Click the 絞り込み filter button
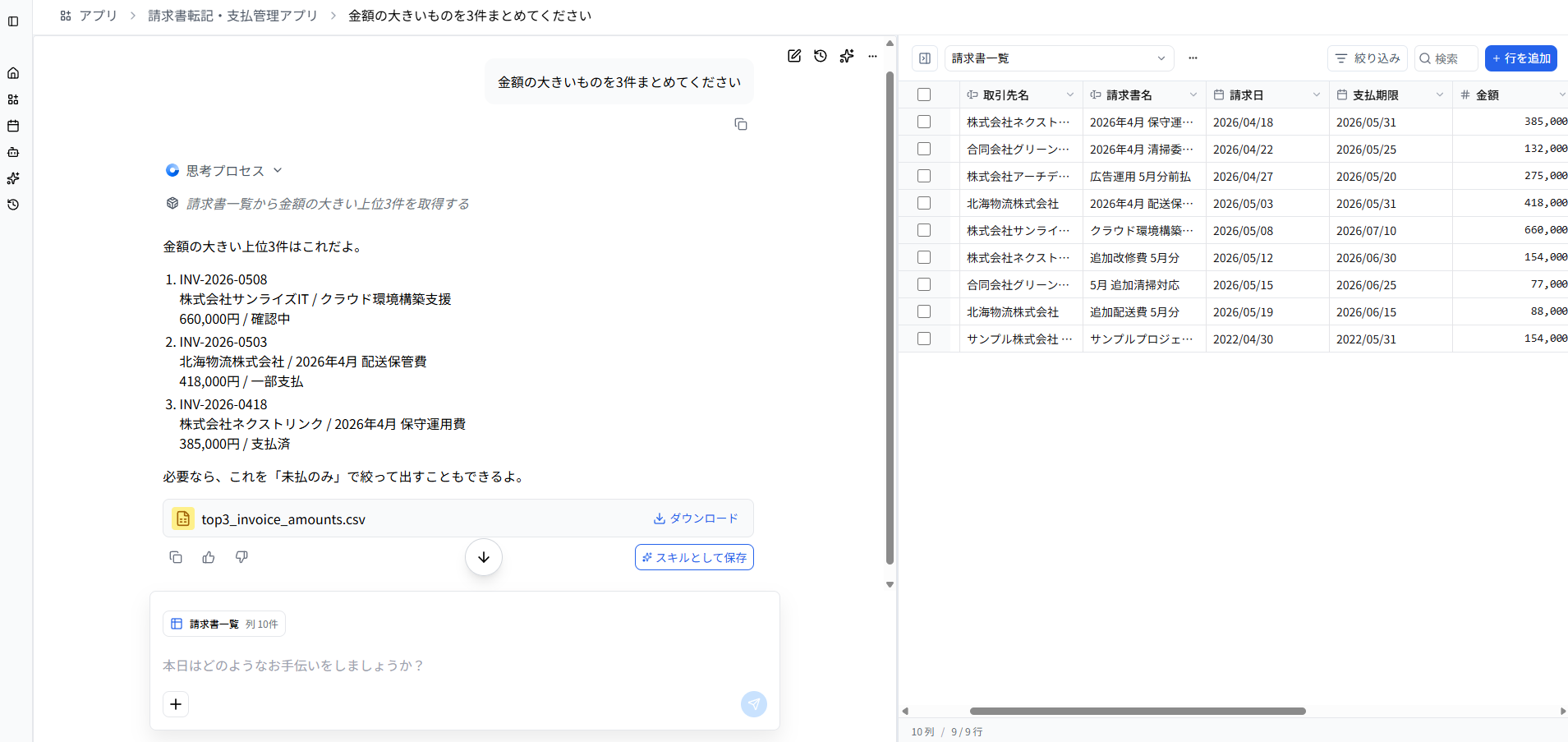This screenshot has height=742, width=1568. point(1368,58)
